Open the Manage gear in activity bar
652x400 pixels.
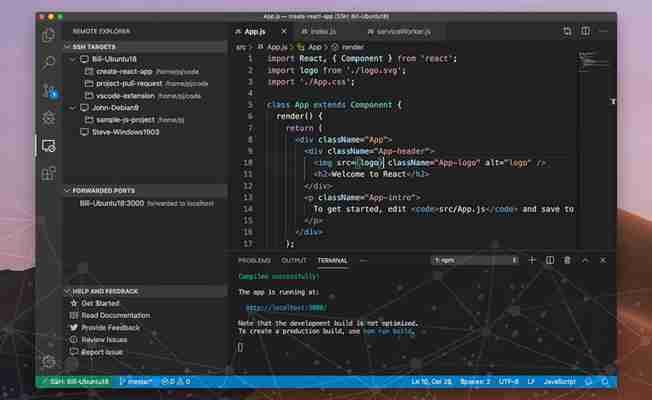point(48,362)
